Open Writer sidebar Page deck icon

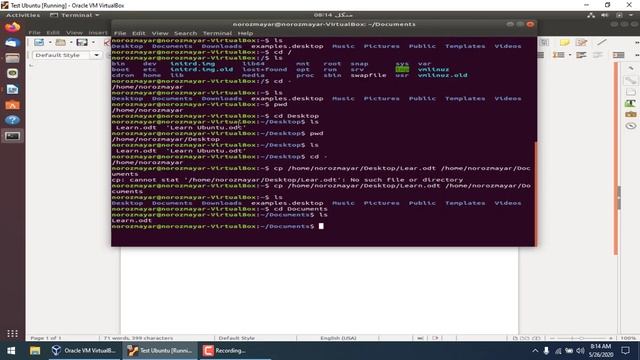(631, 92)
